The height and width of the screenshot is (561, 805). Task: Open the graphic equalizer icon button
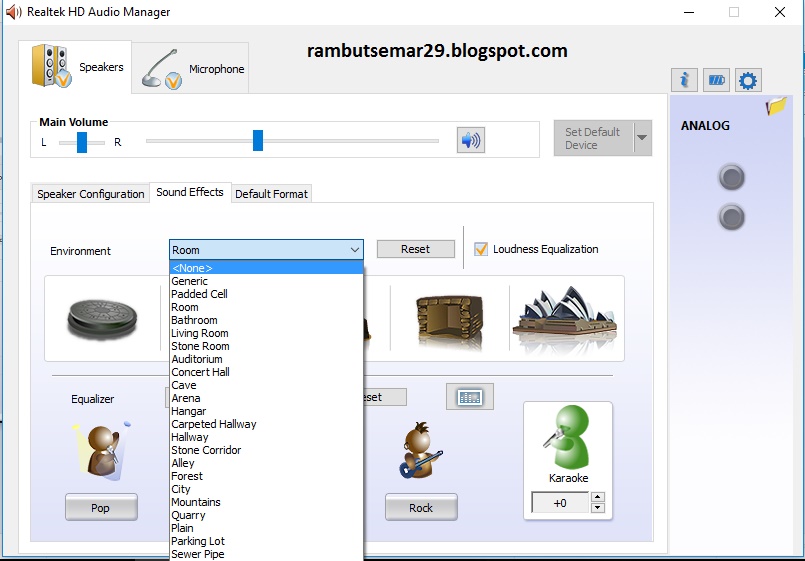click(x=470, y=397)
